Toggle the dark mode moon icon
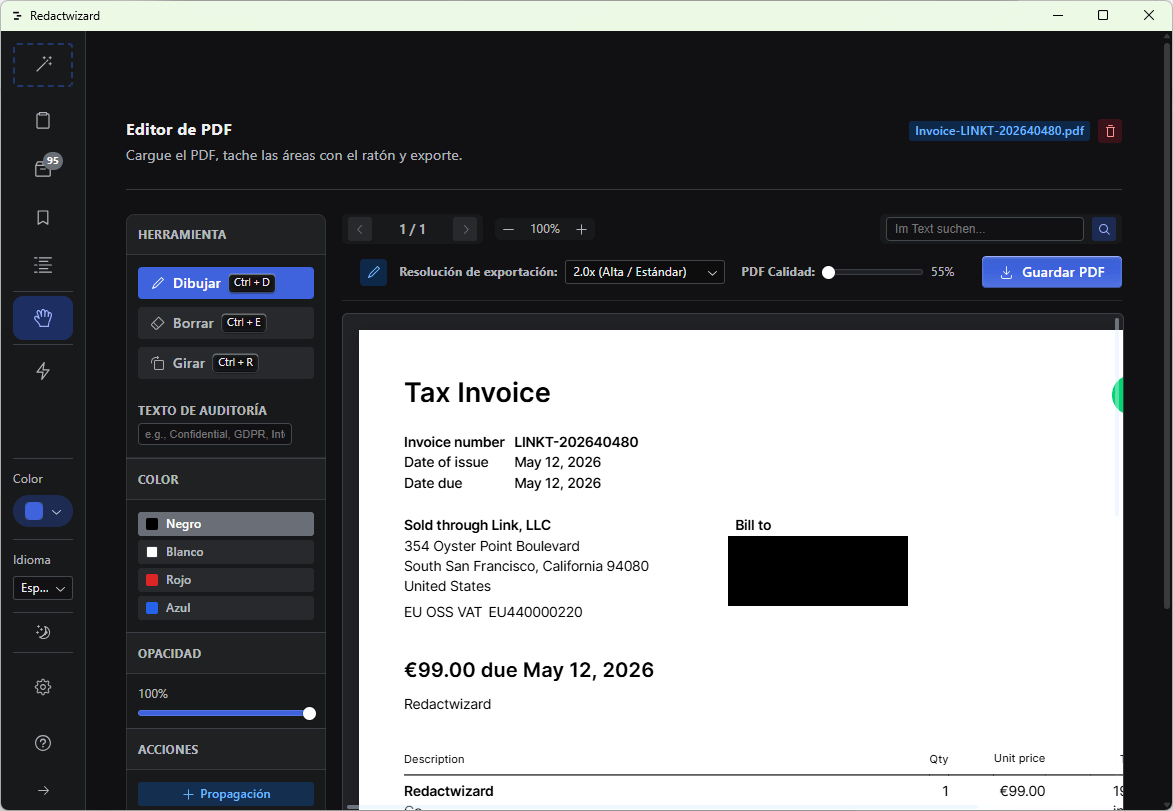1173x811 pixels. [43, 632]
